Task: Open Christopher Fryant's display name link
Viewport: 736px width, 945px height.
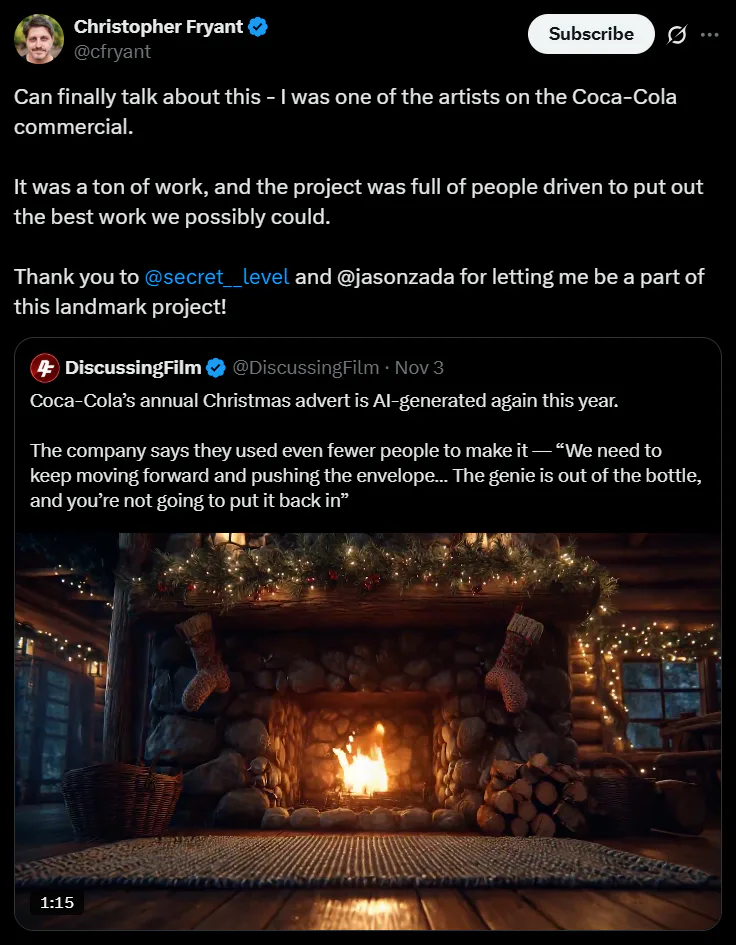Action: [159, 27]
